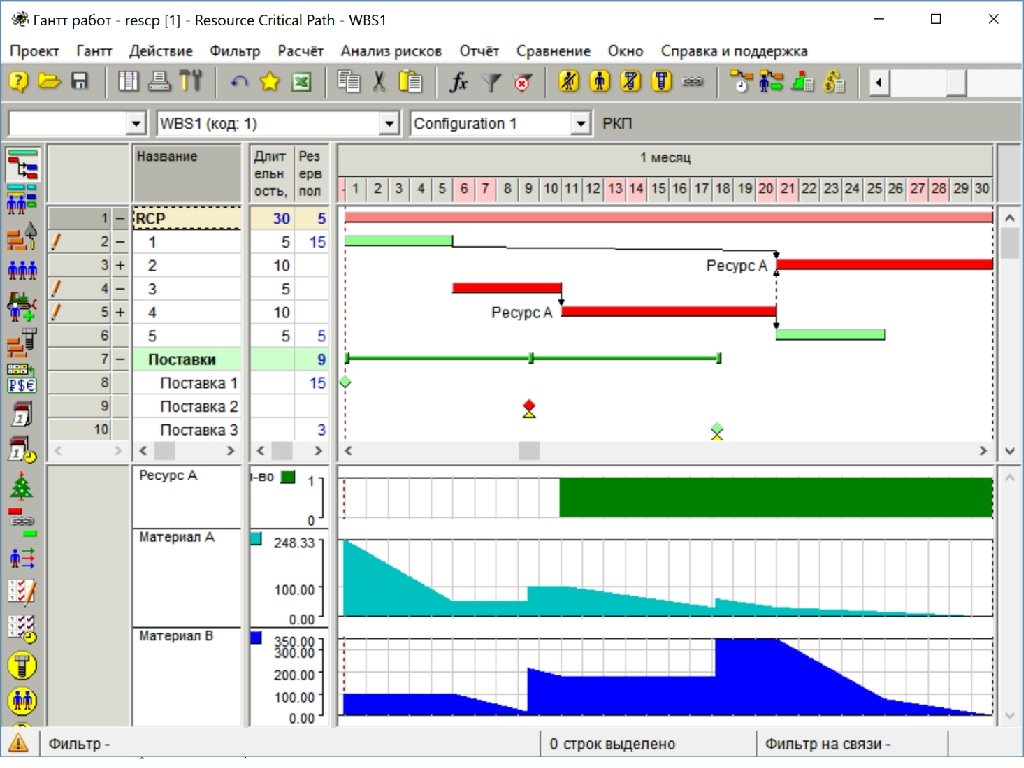This screenshot has width=1024, height=768.
Task: Click the Поставка 1 green milestone diamond
Action: coord(345,382)
